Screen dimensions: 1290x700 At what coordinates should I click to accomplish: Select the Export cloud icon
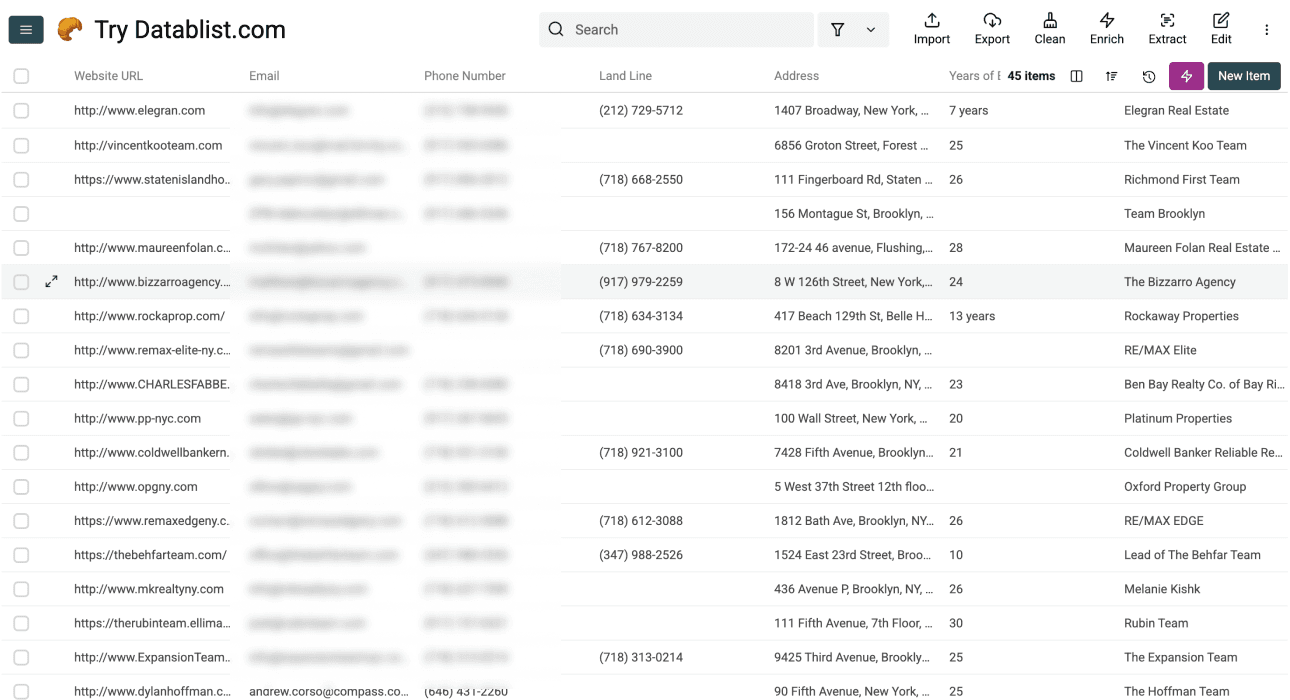[991, 28]
